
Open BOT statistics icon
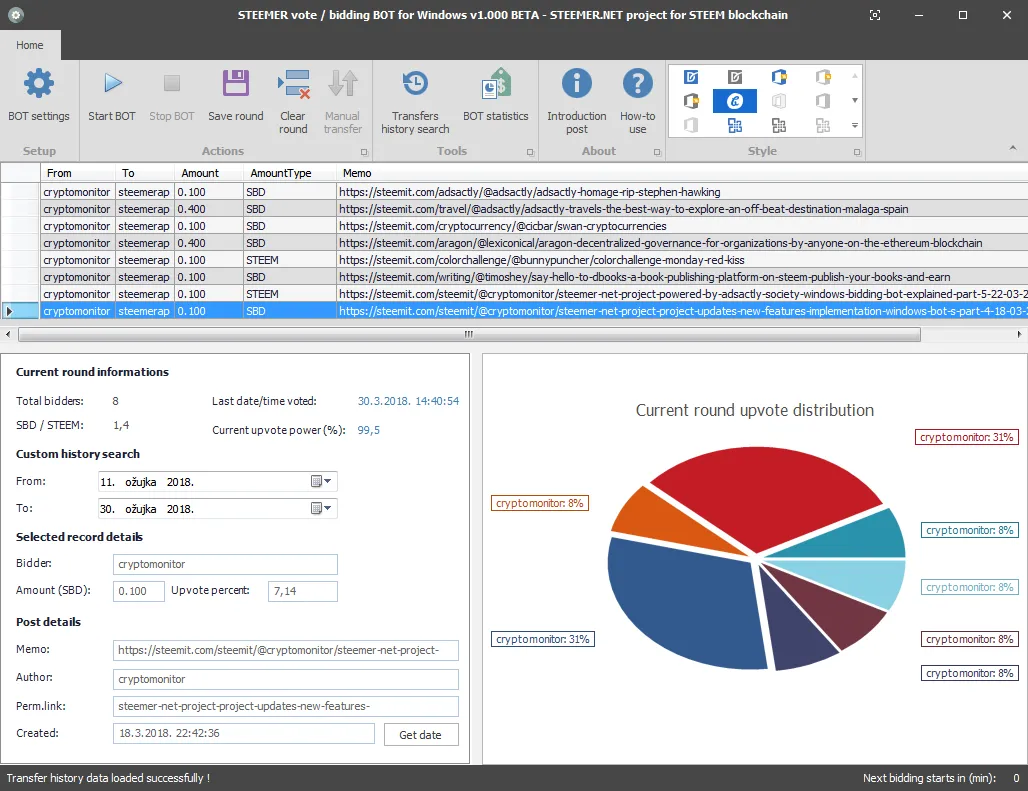click(x=496, y=83)
